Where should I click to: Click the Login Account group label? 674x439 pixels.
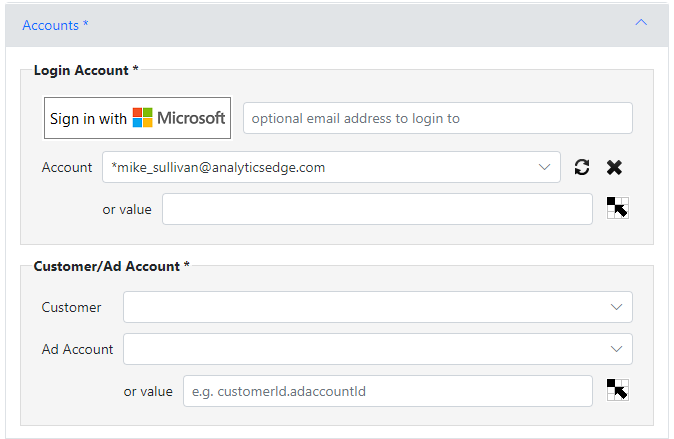(86, 70)
